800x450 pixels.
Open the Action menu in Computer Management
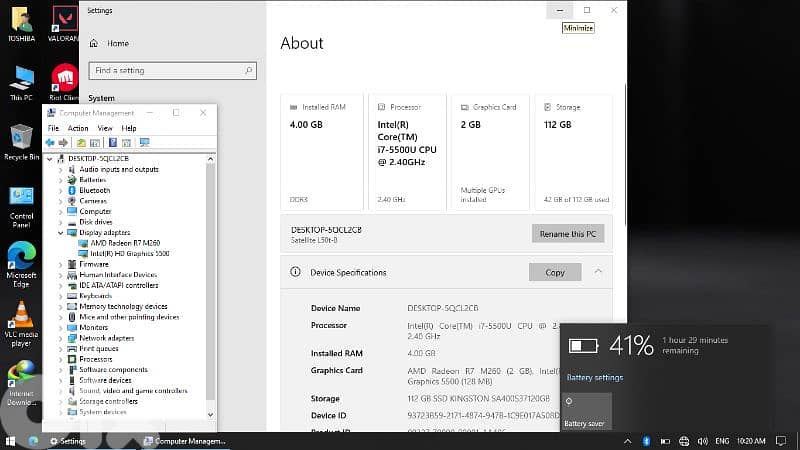point(78,128)
